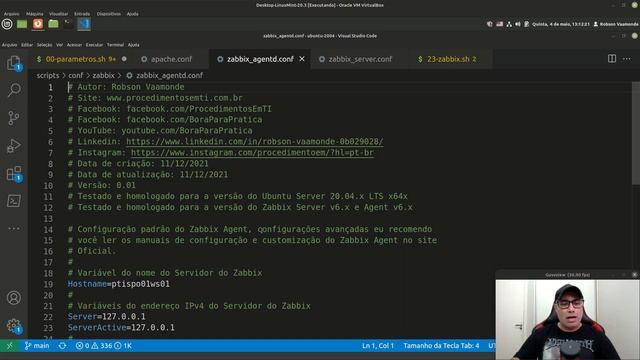640x360 pixels.
Task: Click the conf breadcrumb segment
Action: 76,76
